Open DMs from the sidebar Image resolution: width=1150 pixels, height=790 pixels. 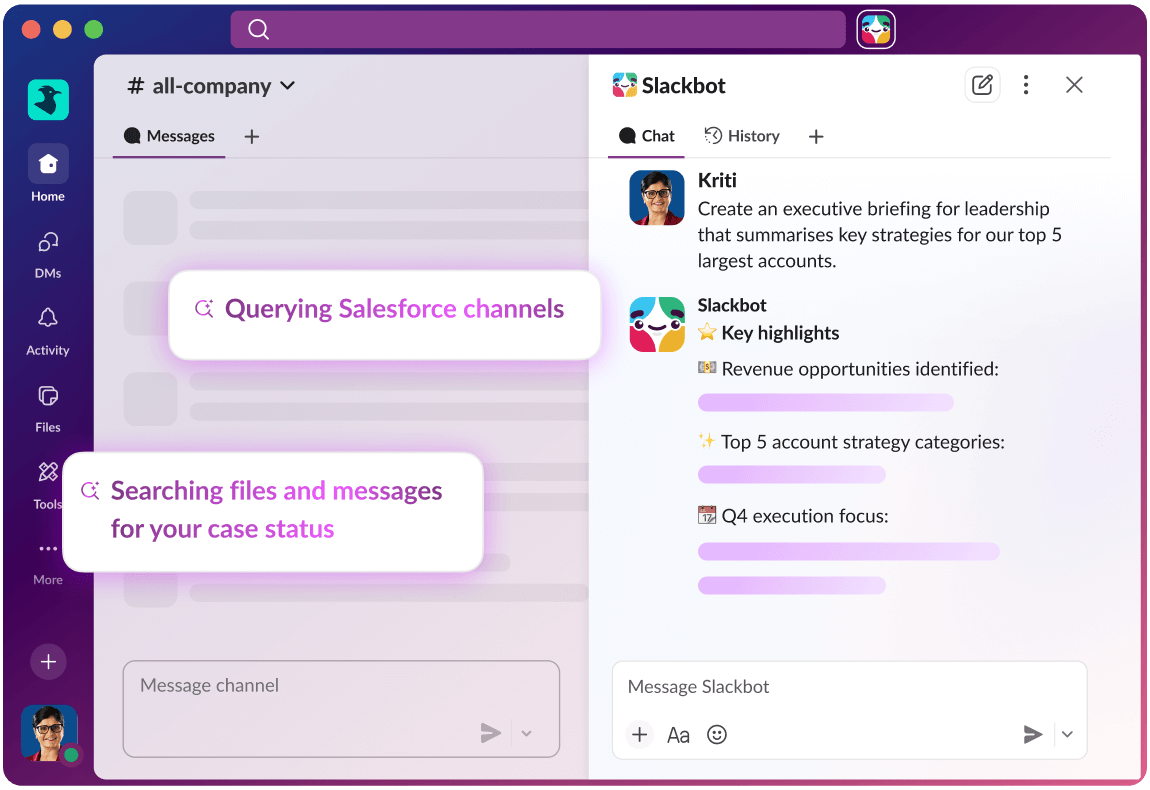click(x=48, y=243)
